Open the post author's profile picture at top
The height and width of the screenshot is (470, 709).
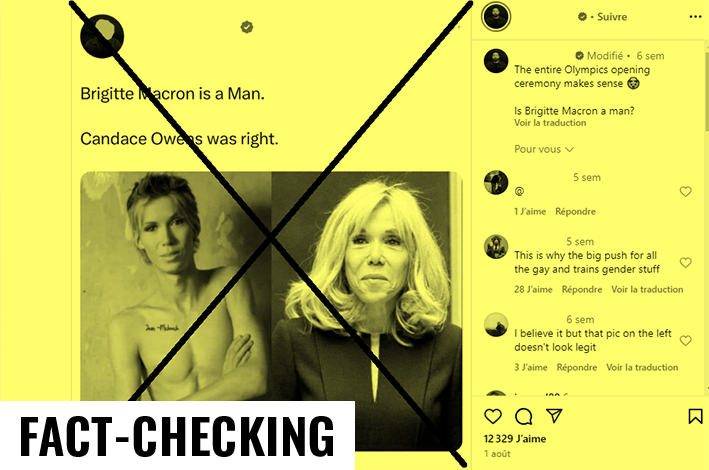(496, 17)
